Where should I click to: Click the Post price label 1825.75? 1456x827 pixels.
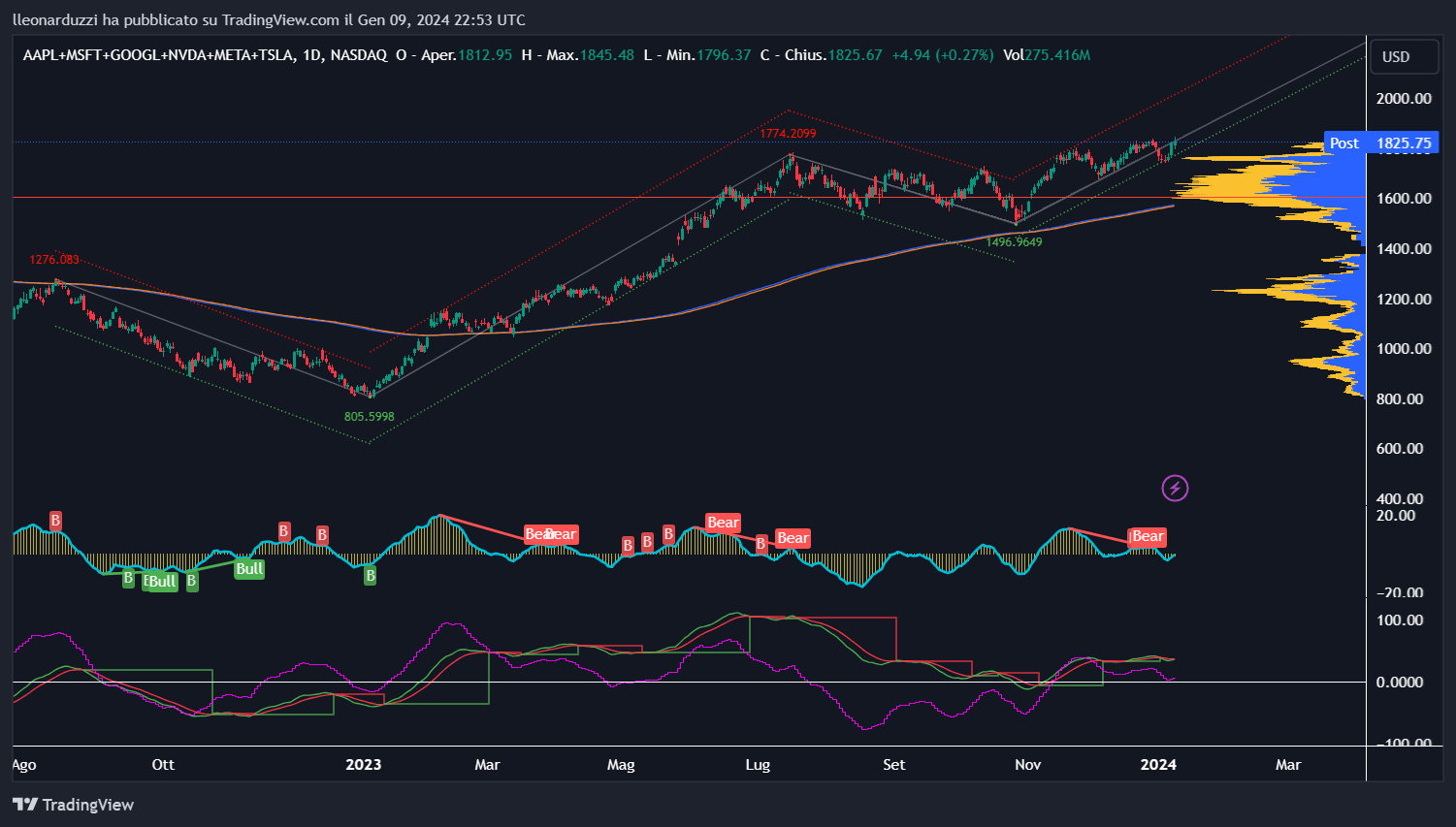(1381, 143)
